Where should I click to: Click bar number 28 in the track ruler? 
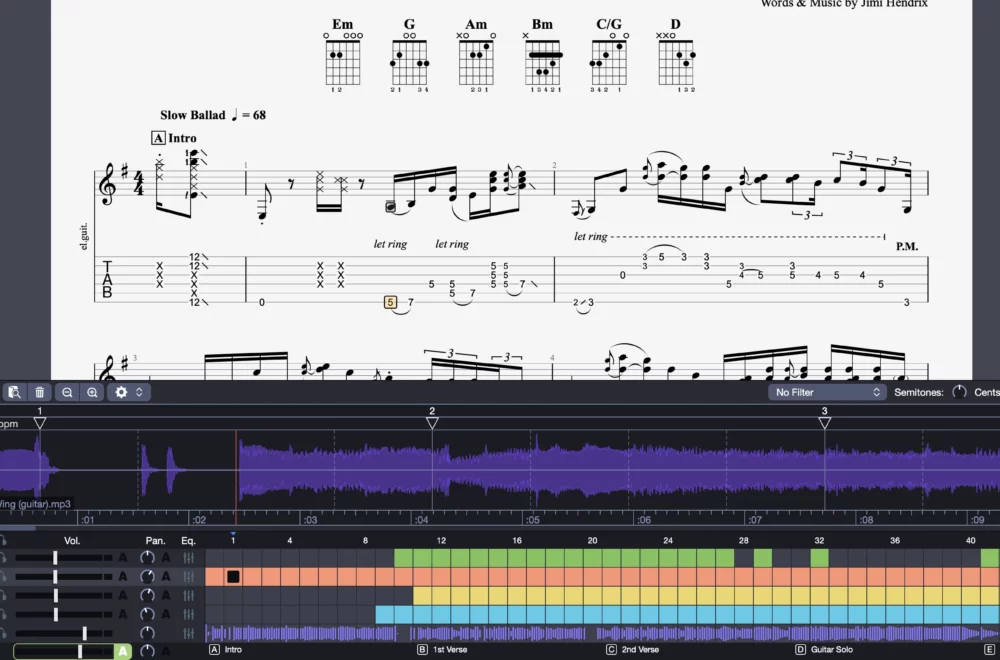coord(744,541)
